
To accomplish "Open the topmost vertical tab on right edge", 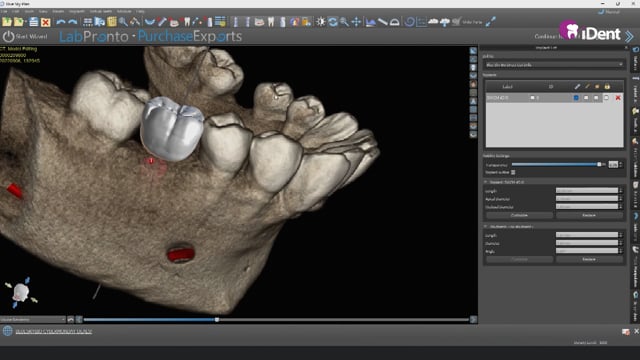I will coord(636,60).
